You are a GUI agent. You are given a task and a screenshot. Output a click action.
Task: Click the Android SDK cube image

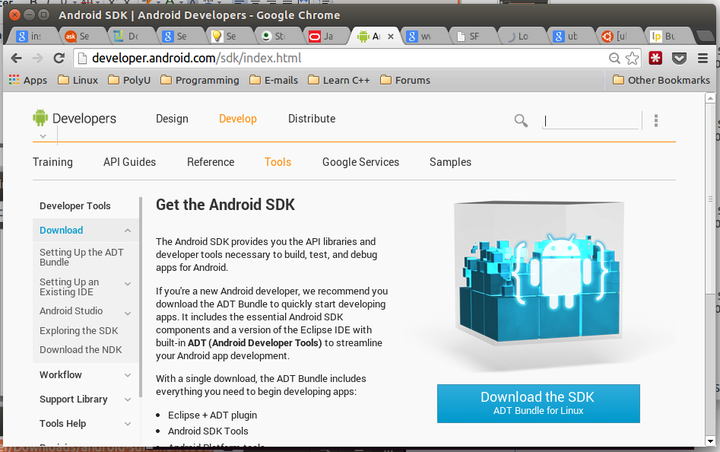coord(538,273)
